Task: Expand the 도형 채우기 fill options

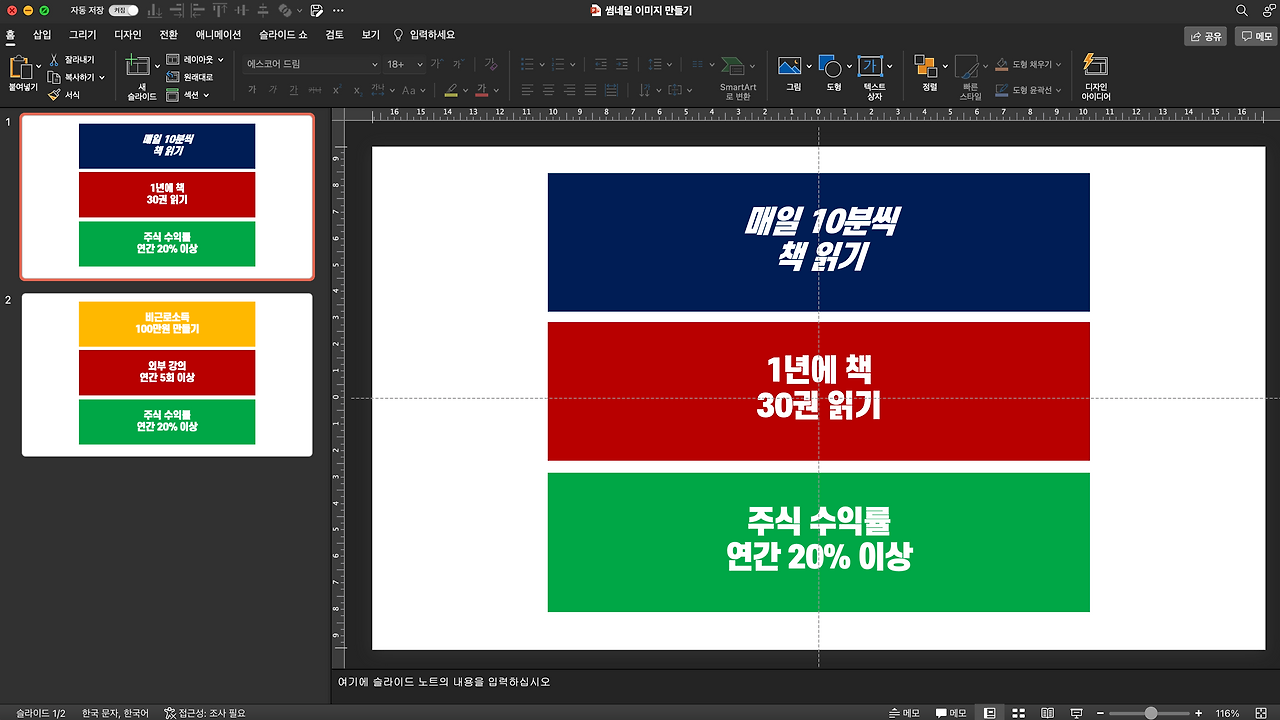Action: point(1060,62)
